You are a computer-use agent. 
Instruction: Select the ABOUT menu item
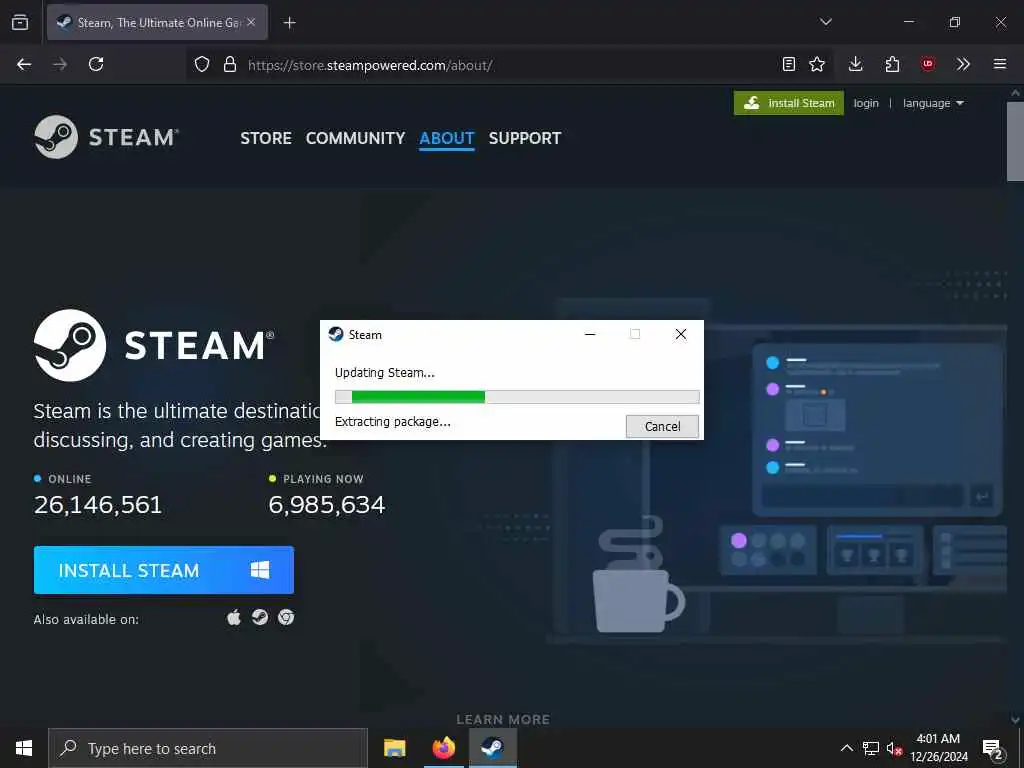pyautogui.click(x=447, y=138)
